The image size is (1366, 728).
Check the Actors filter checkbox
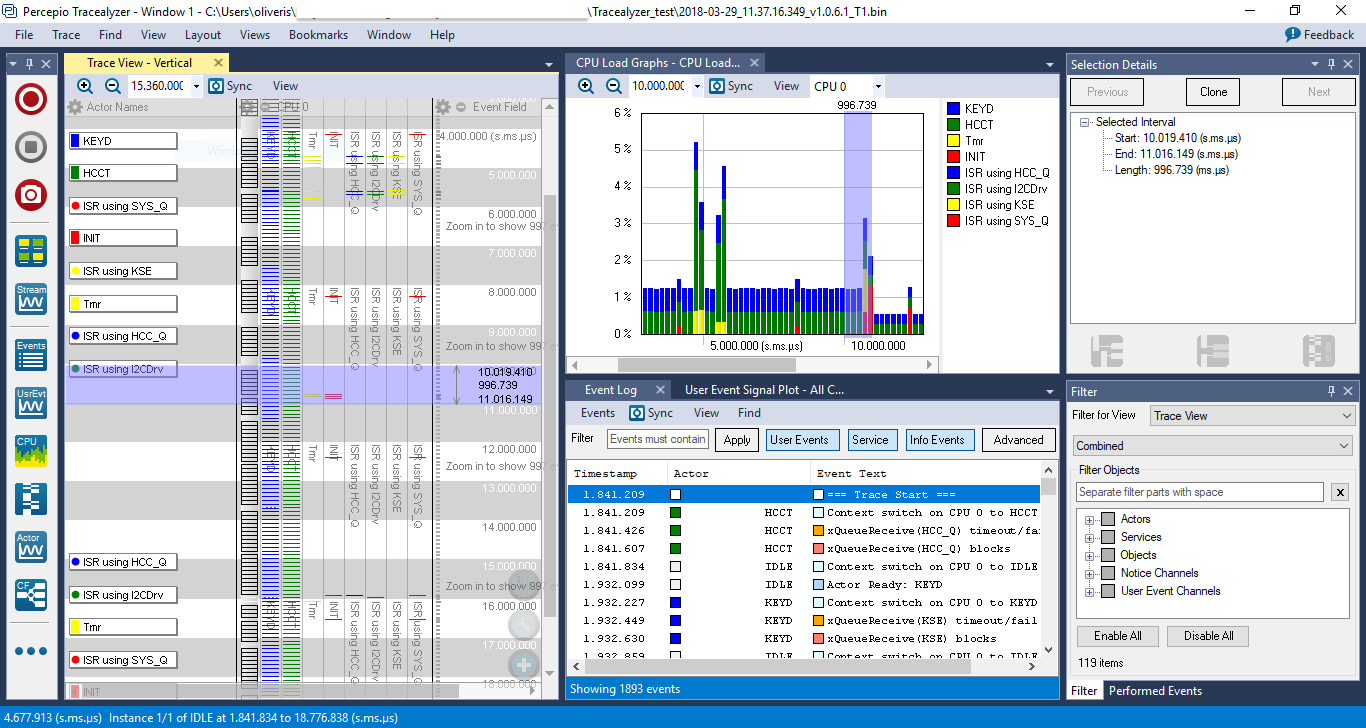pyautogui.click(x=1107, y=519)
